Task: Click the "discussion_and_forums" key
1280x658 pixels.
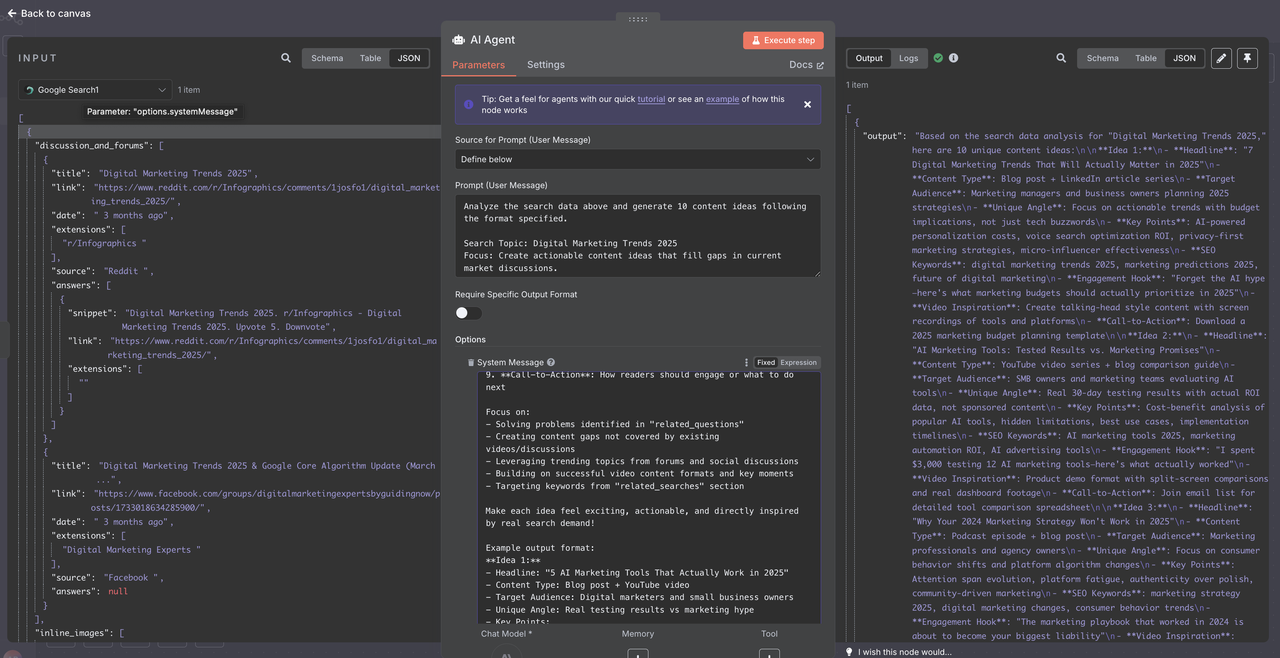Action: 93,145
